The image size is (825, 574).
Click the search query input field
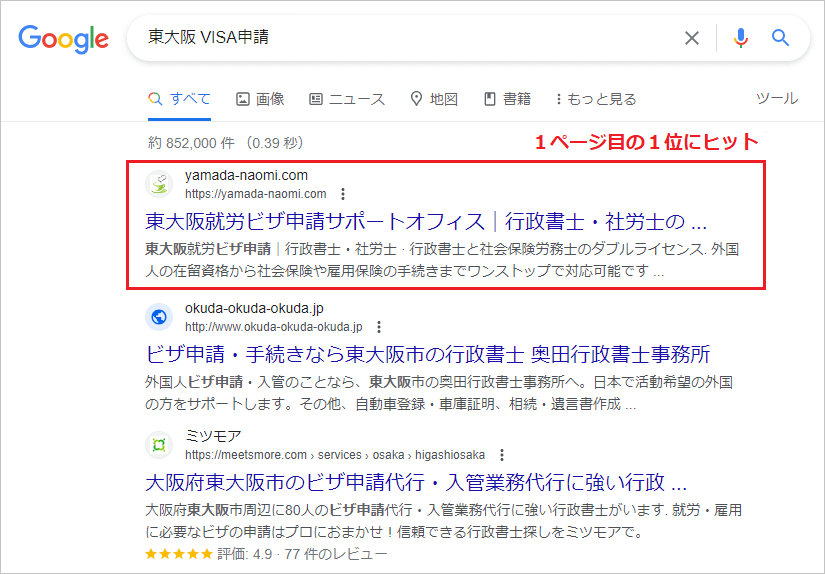coord(410,38)
